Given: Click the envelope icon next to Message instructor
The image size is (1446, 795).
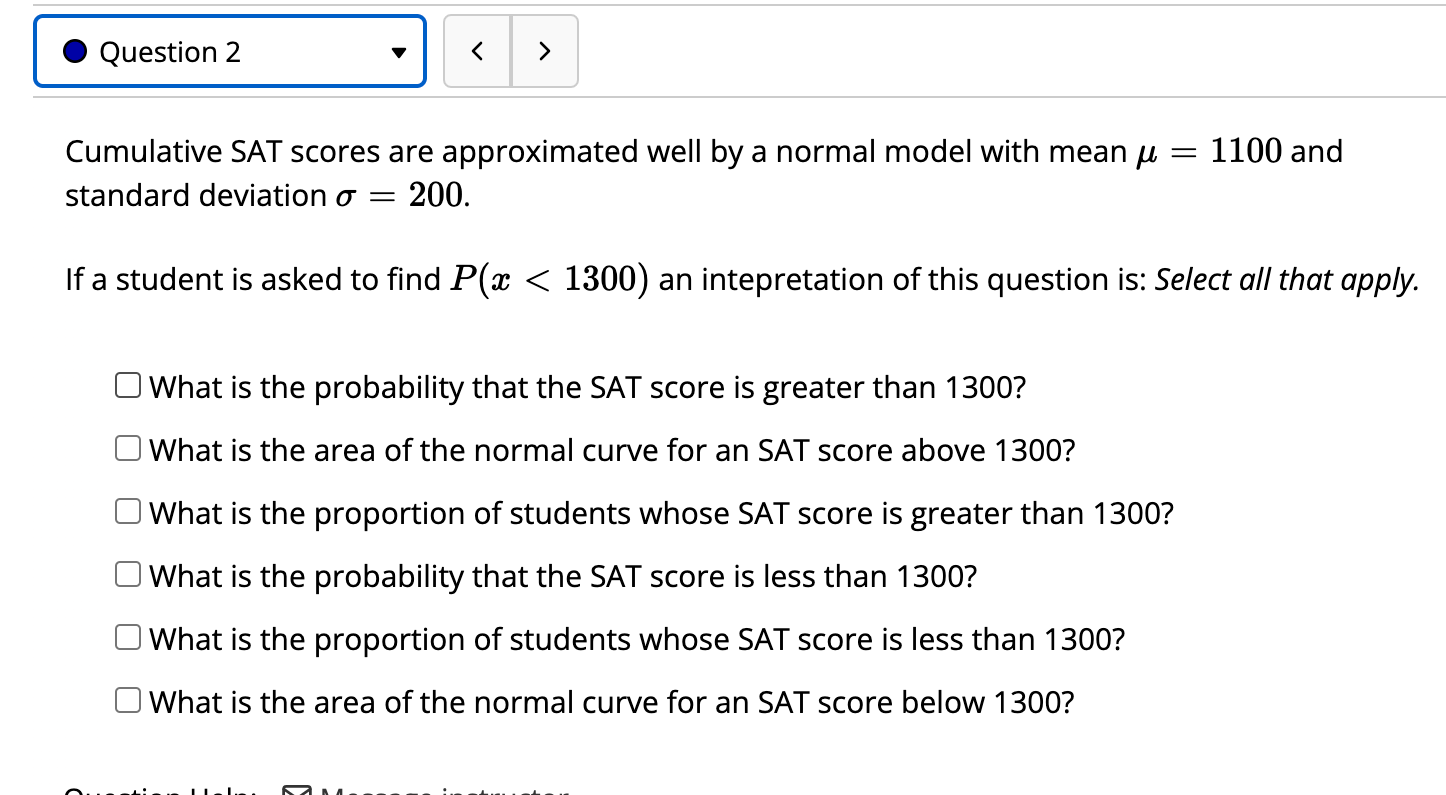Looking at the screenshot, I should pyautogui.click(x=295, y=790).
